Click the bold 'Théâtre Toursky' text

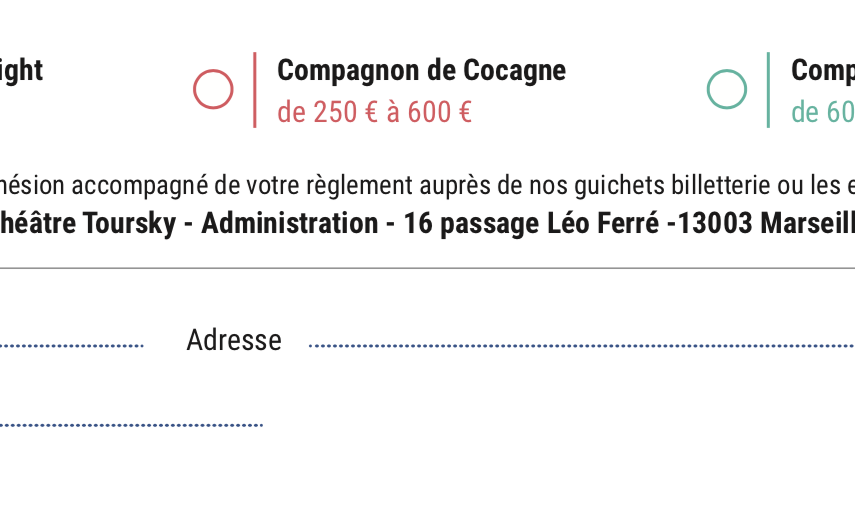point(88,223)
